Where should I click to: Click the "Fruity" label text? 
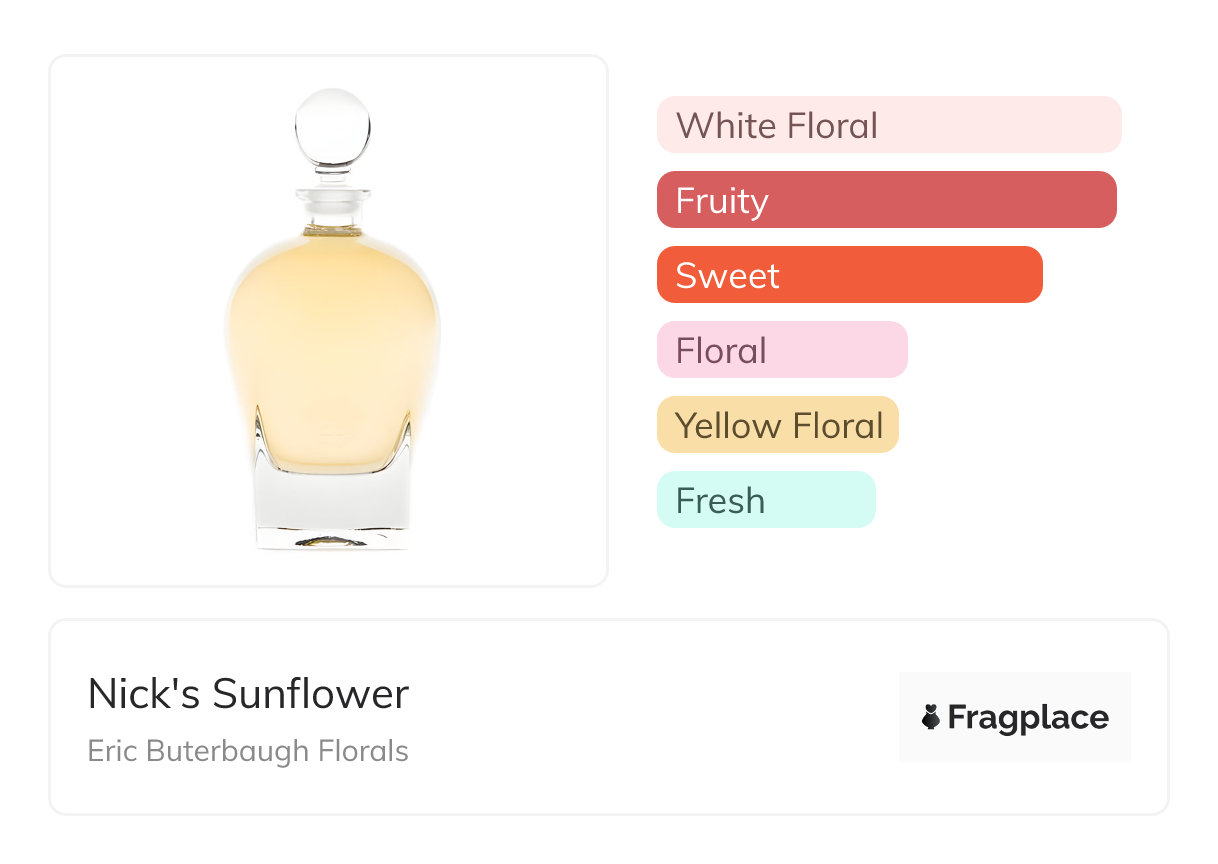(722, 201)
